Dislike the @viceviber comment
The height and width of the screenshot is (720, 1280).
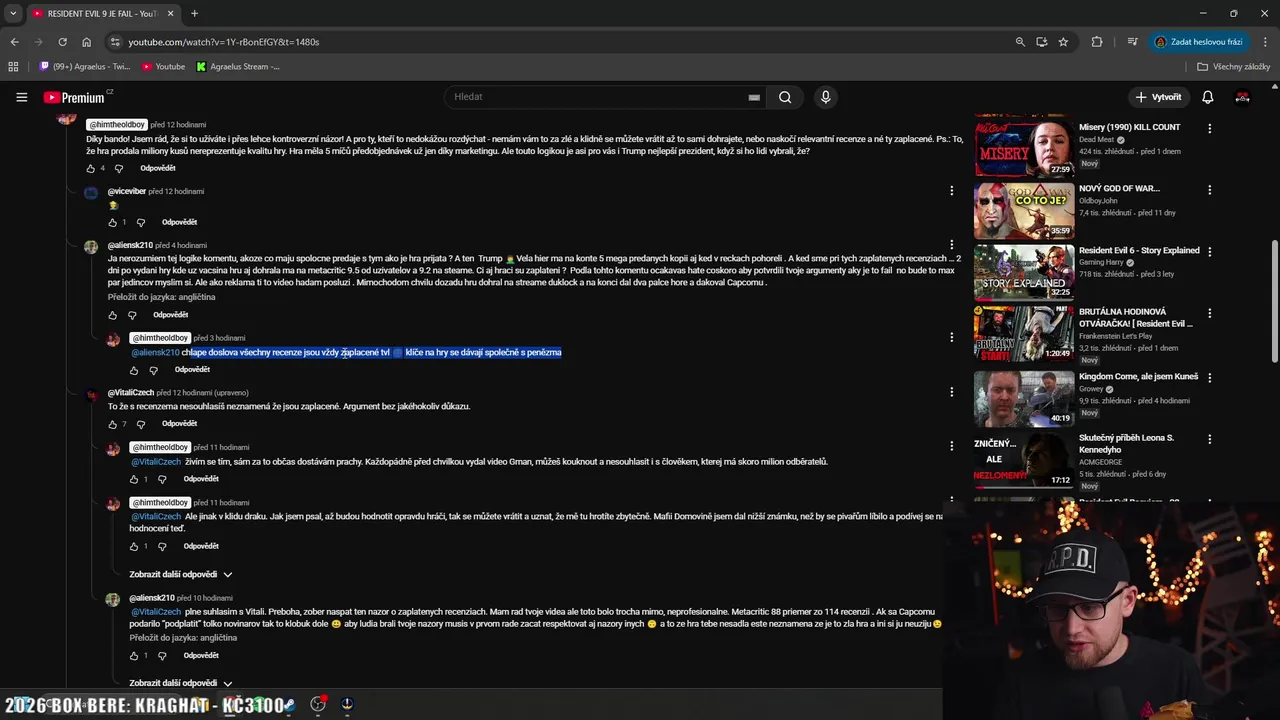point(140,222)
